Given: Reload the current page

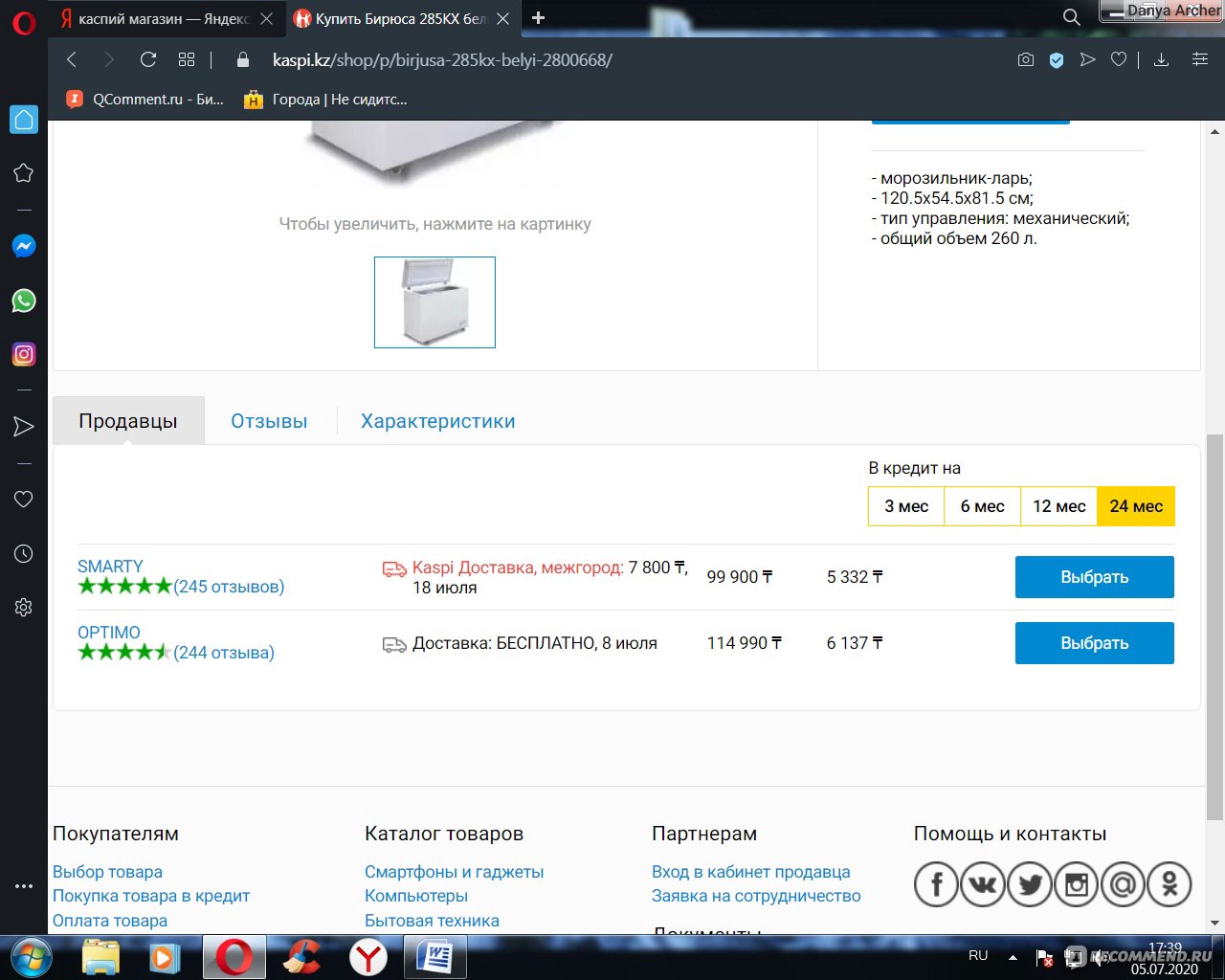Looking at the screenshot, I should (x=148, y=59).
